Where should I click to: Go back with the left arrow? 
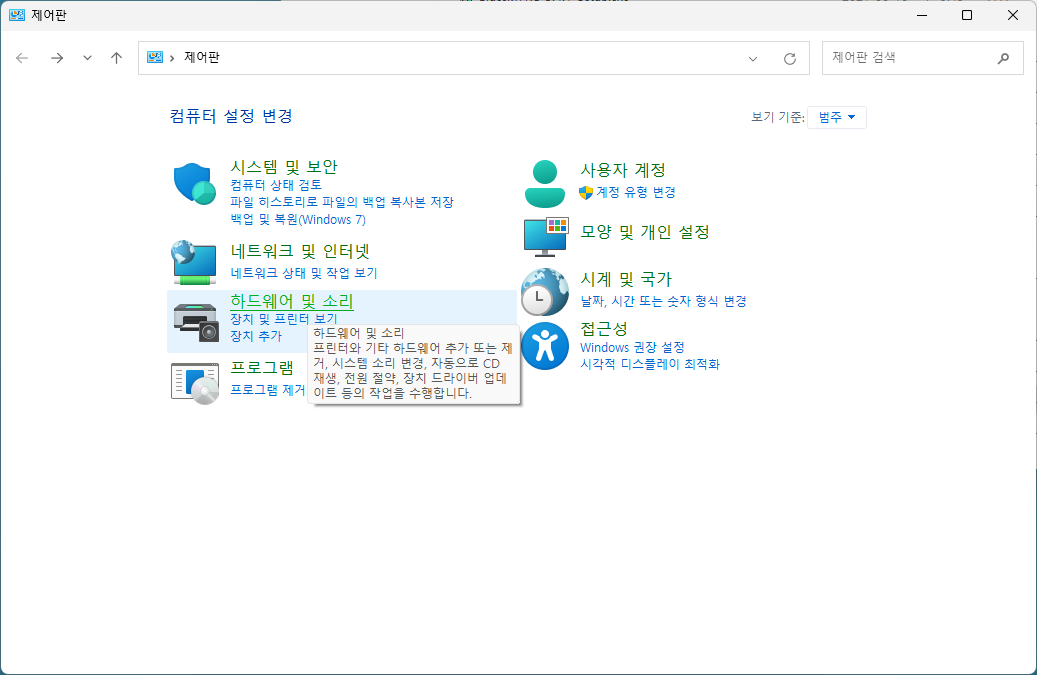pos(22,58)
